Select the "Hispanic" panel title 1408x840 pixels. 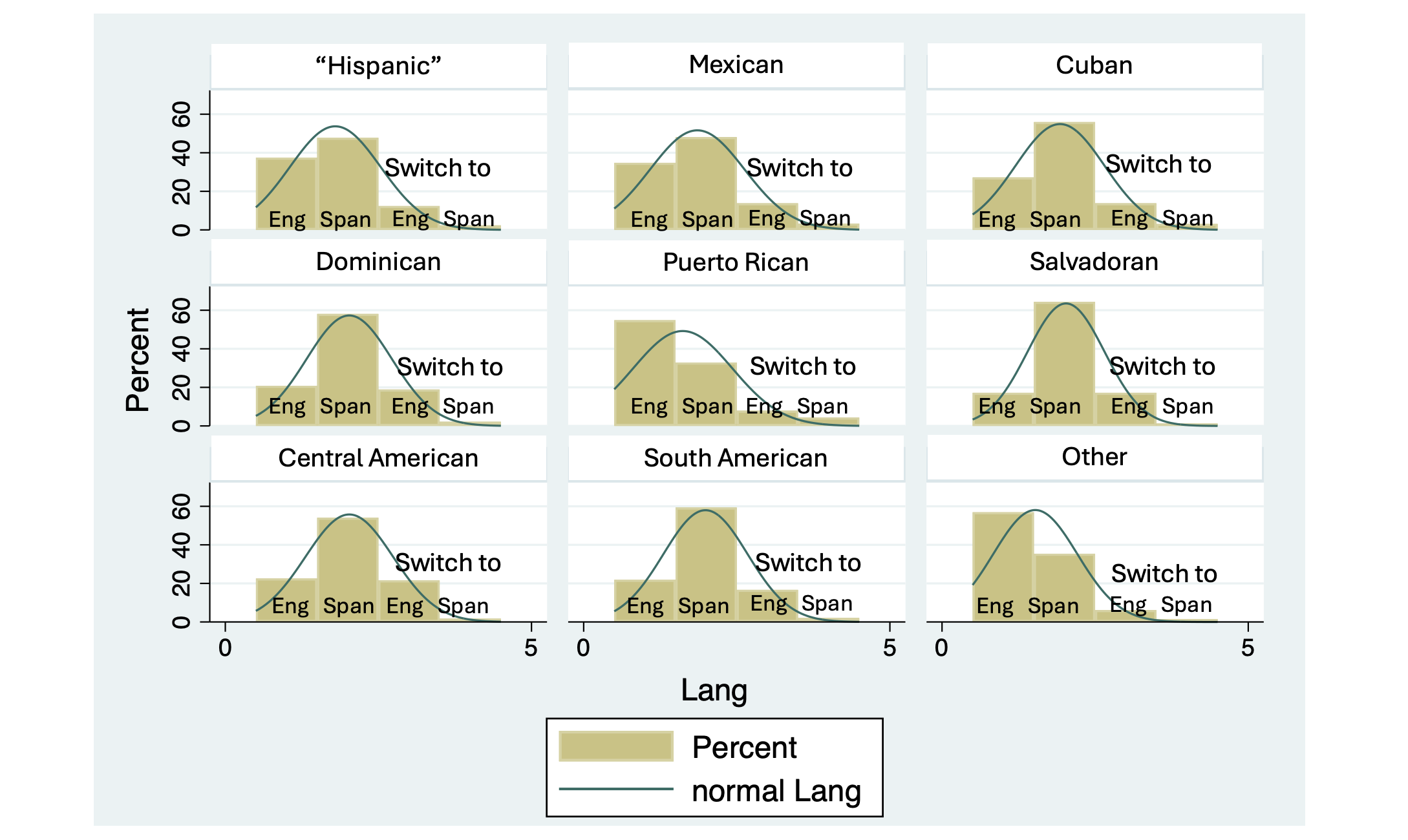(x=378, y=66)
